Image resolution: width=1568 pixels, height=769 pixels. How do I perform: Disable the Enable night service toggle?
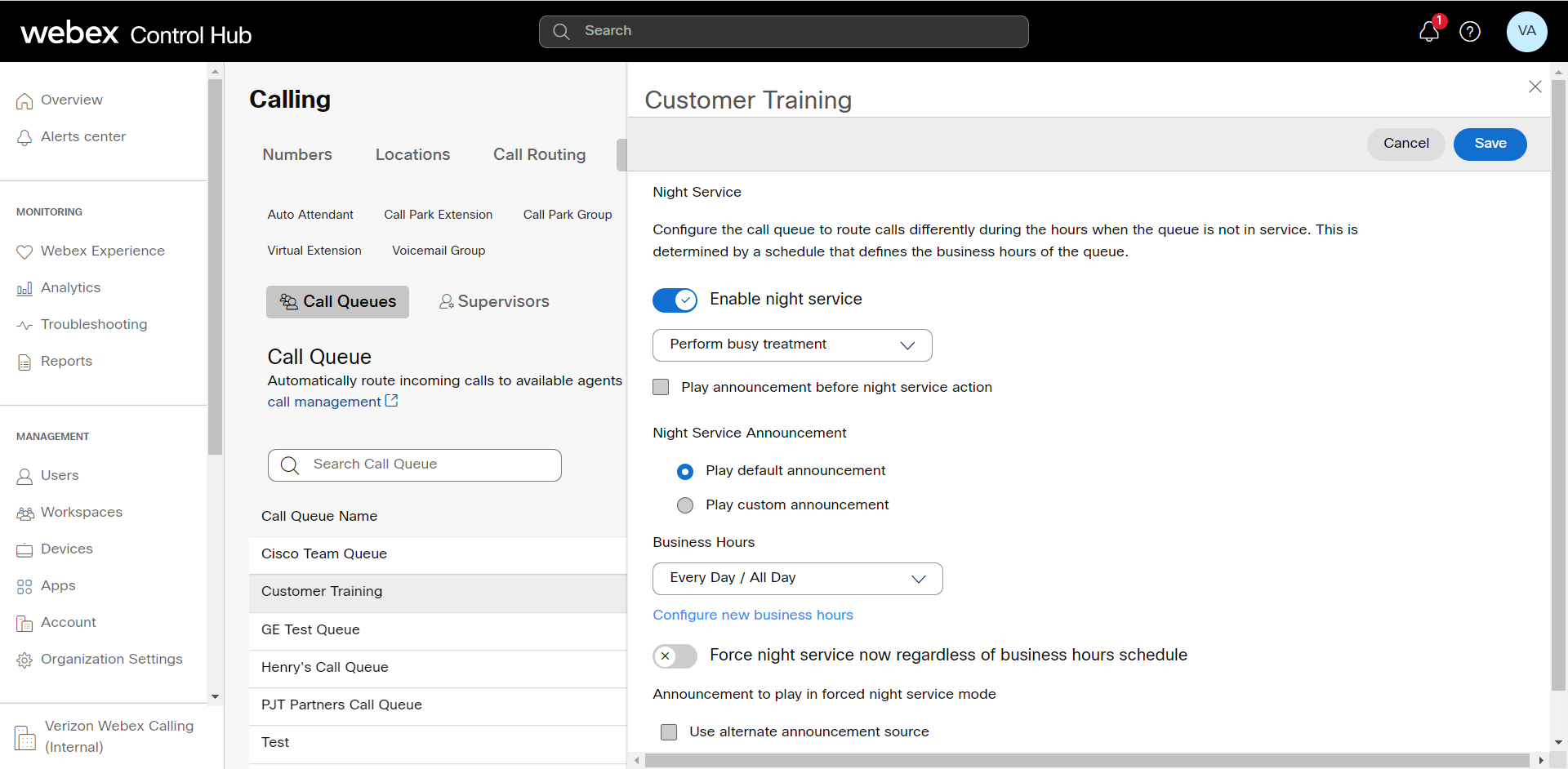click(x=675, y=300)
